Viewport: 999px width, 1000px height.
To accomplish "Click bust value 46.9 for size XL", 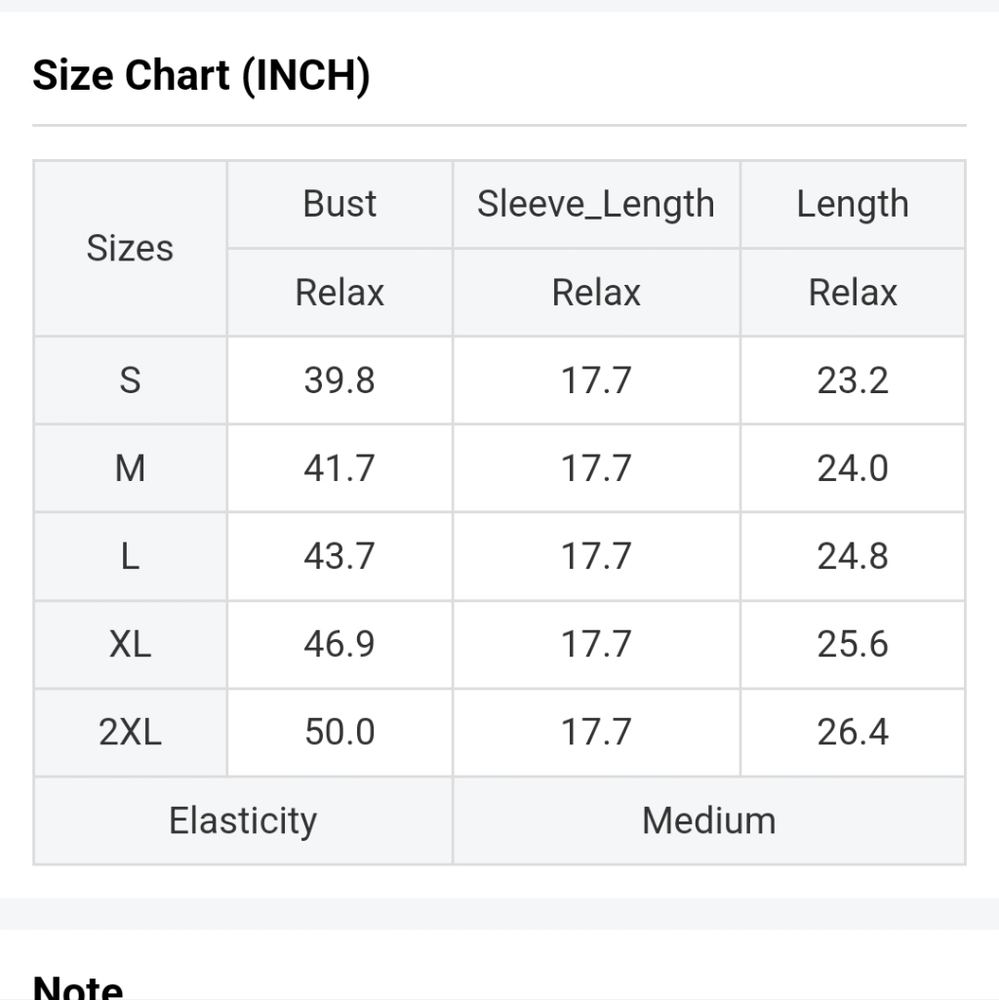I will pos(339,644).
